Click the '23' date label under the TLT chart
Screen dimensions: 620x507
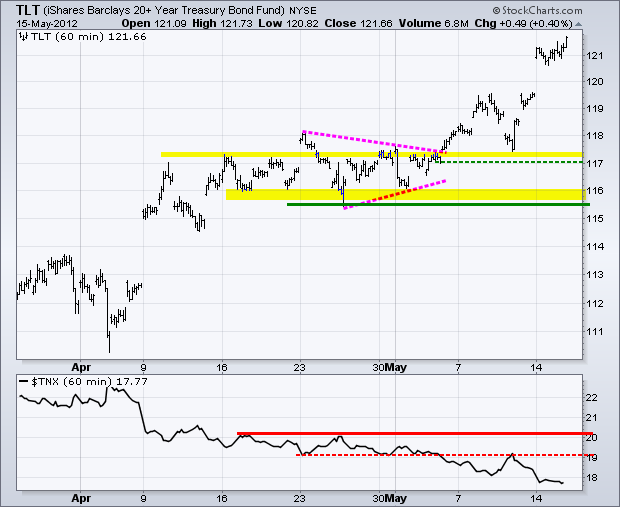coord(300,368)
